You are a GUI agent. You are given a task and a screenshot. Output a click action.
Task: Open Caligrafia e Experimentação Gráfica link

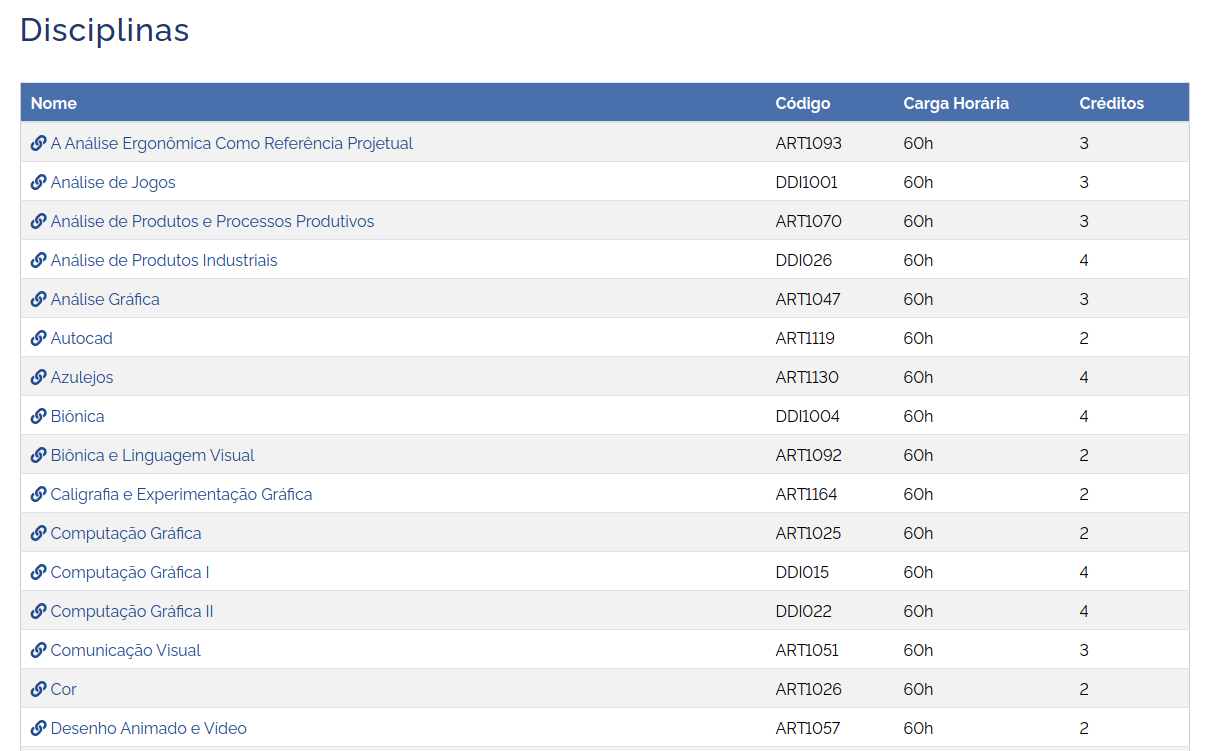point(181,494)
